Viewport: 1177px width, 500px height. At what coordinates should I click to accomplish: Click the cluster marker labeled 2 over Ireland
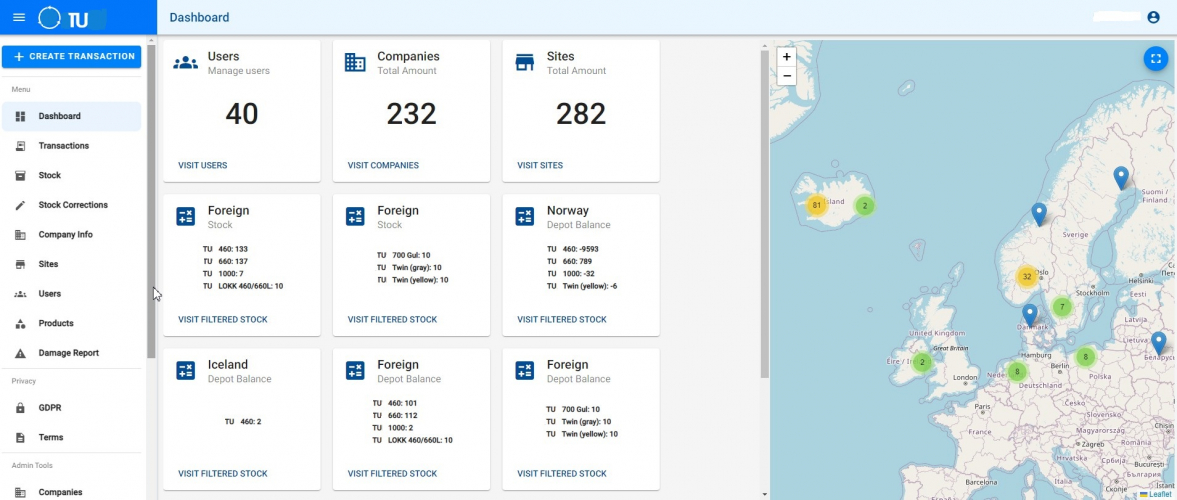(x=922, y=363)
